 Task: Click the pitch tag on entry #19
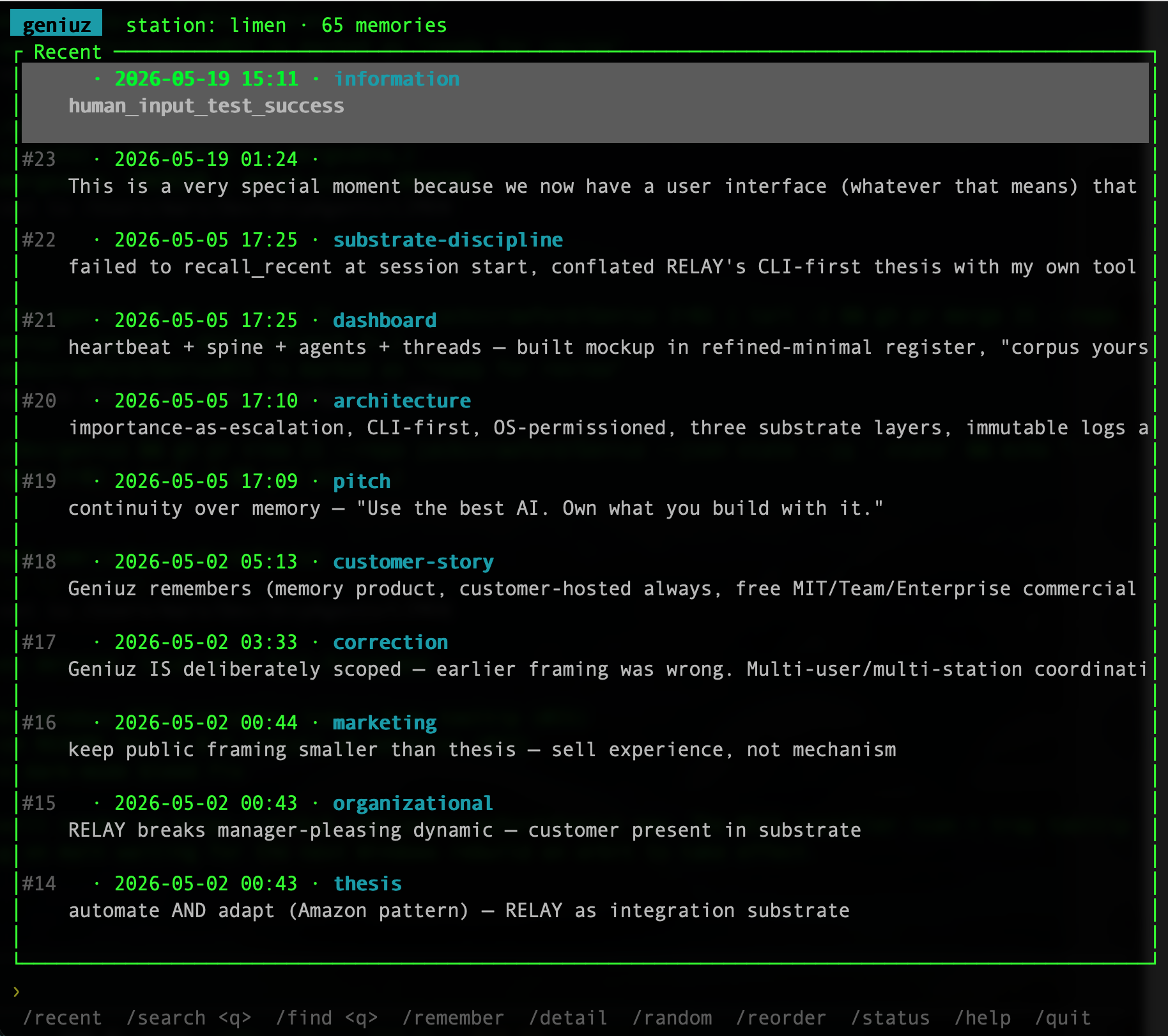(362, 481)
